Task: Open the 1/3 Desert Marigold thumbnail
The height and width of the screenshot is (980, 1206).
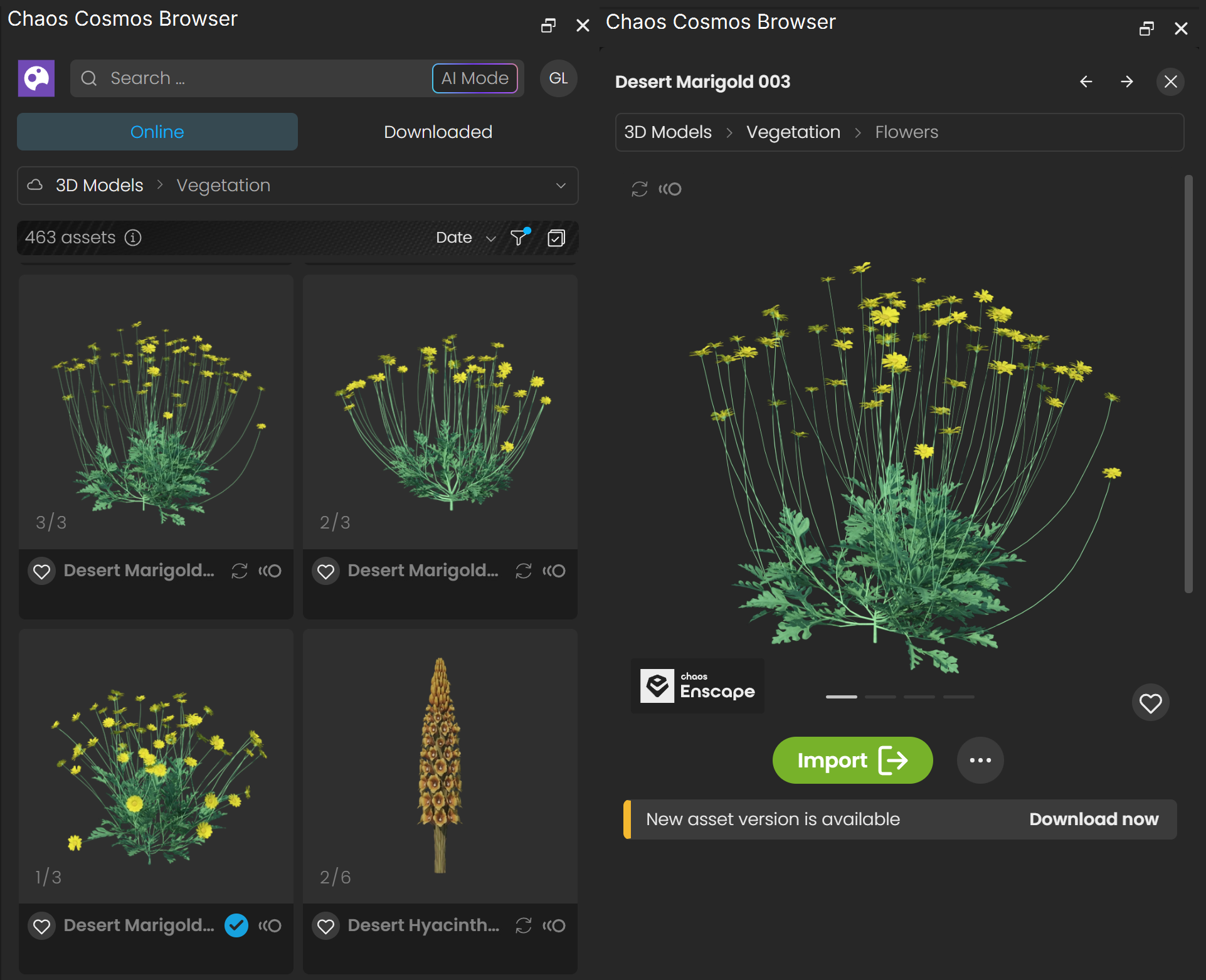Action: [x=156, y=767]
